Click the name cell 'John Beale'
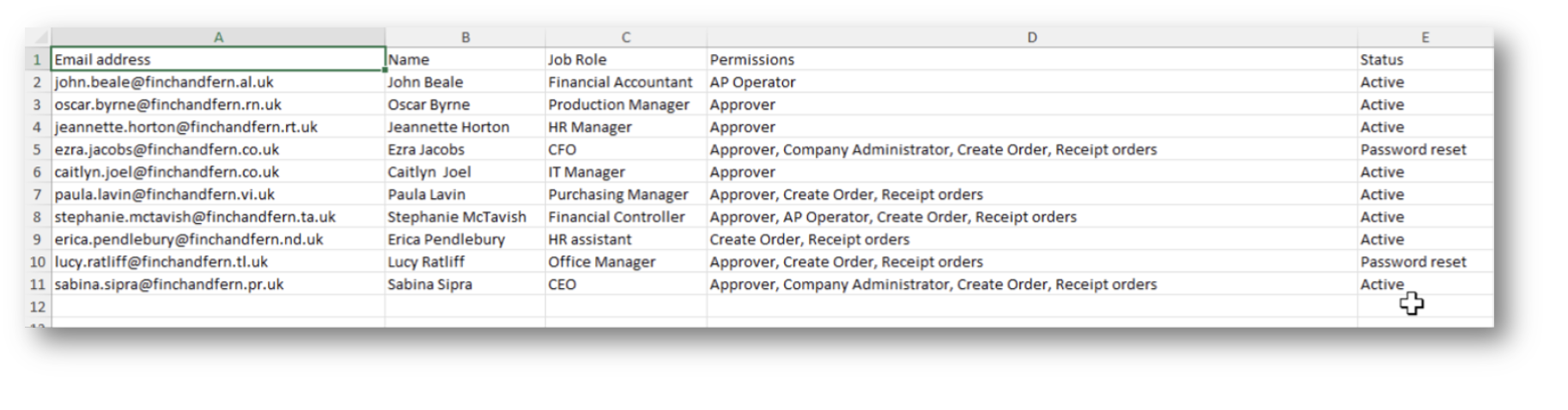The image size is (1568, 410). (x=465, y=82)
